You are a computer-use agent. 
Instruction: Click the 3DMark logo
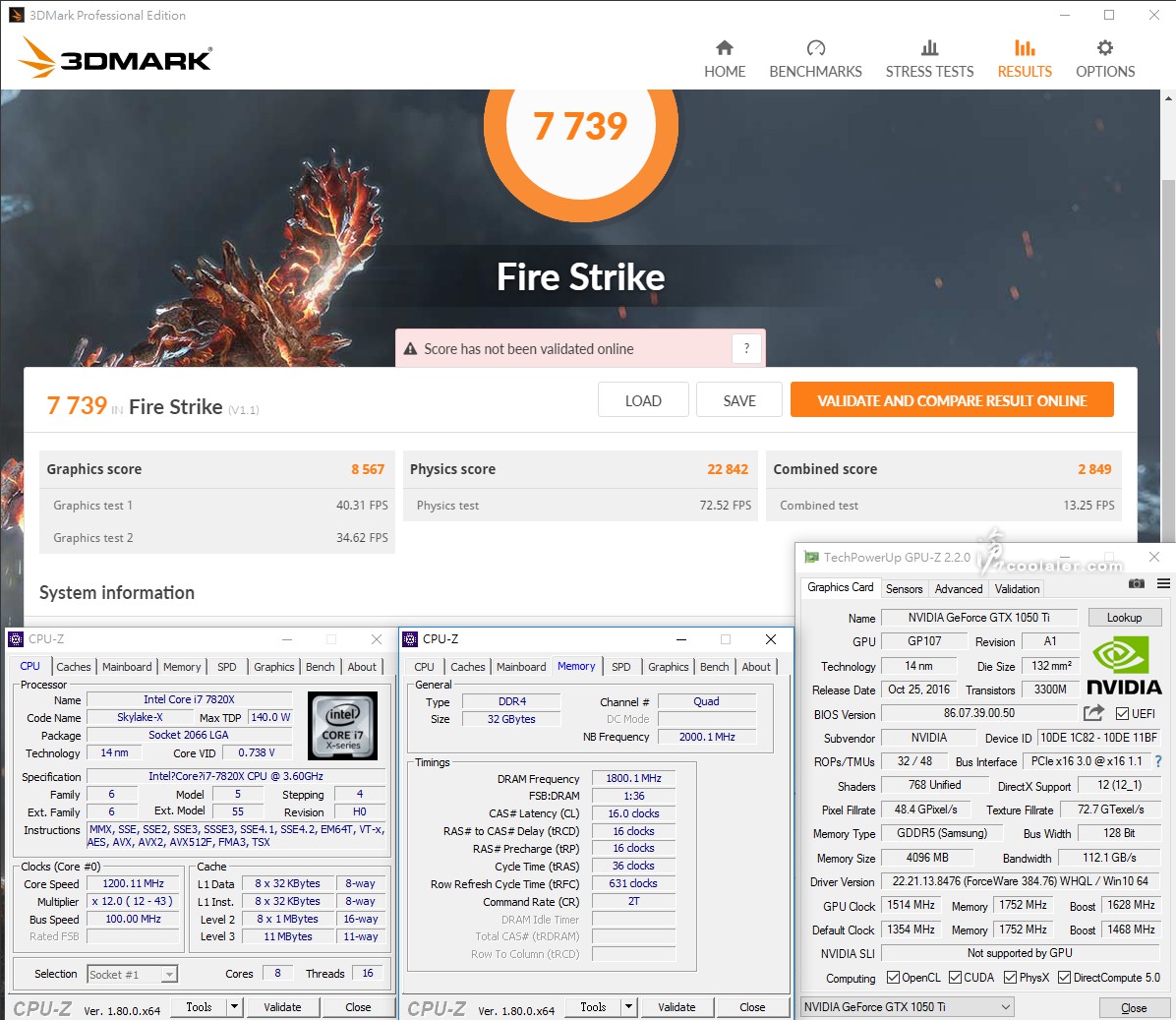point(115,58)
